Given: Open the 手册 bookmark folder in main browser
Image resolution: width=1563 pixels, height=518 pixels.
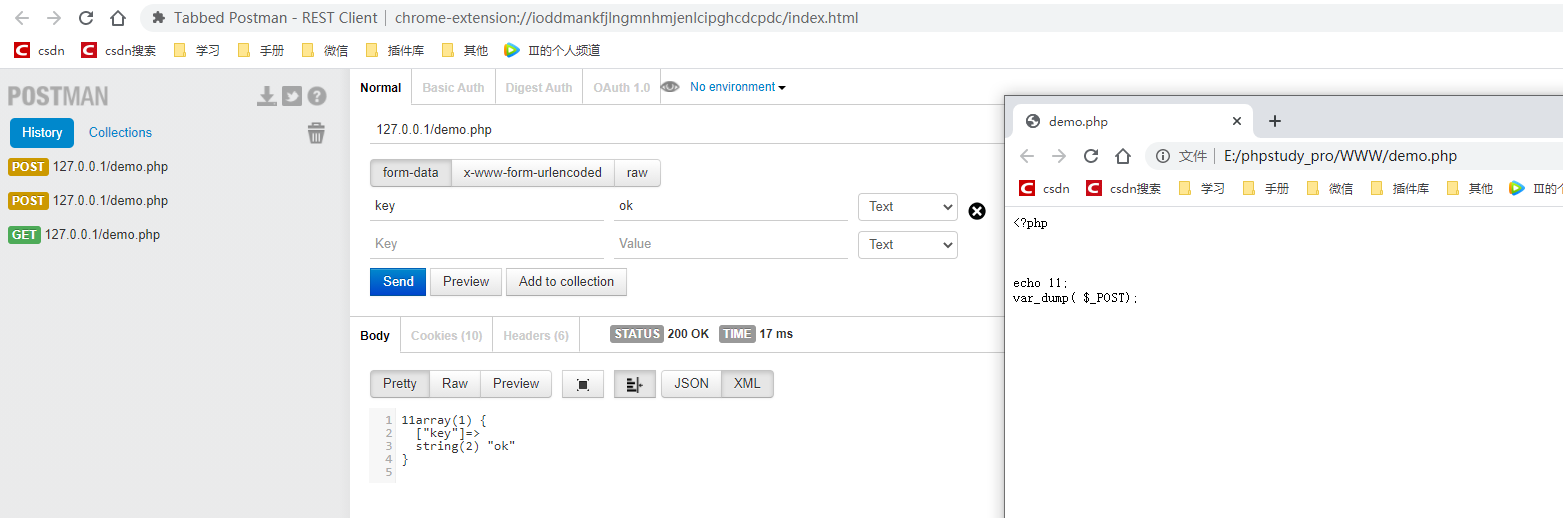Looking at the screenshot, I should click(x=260, y=50).
